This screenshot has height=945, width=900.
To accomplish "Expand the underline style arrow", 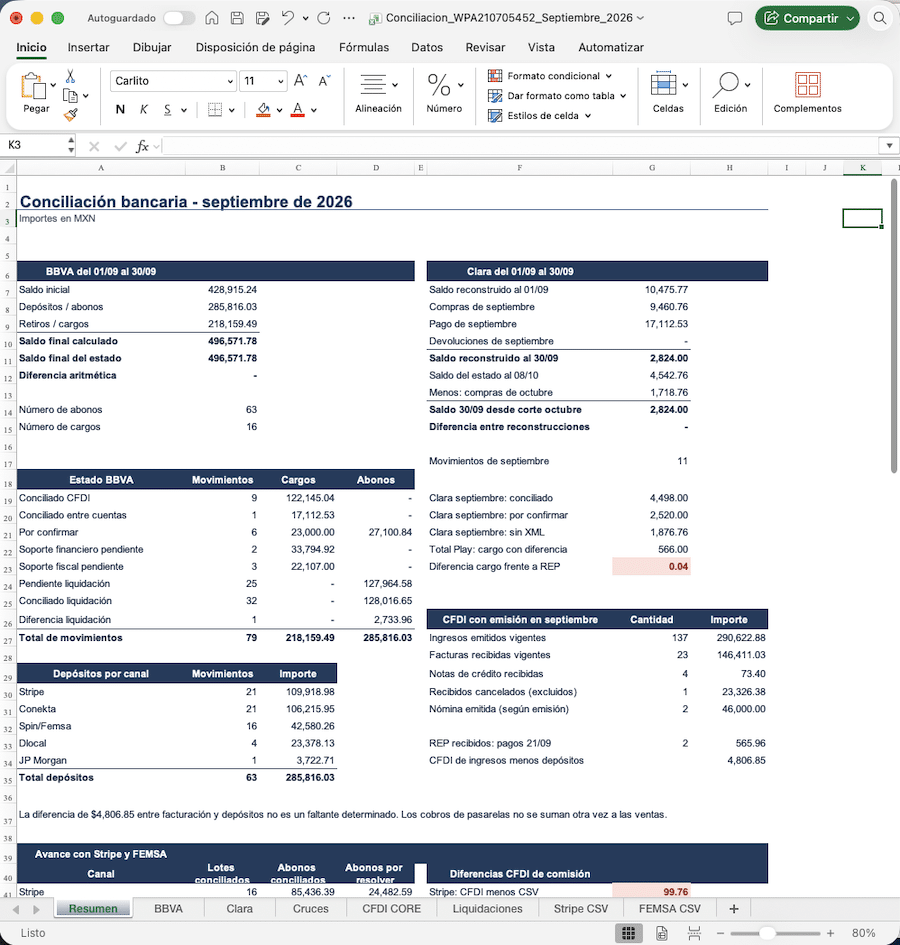I will tap(184, 110).
